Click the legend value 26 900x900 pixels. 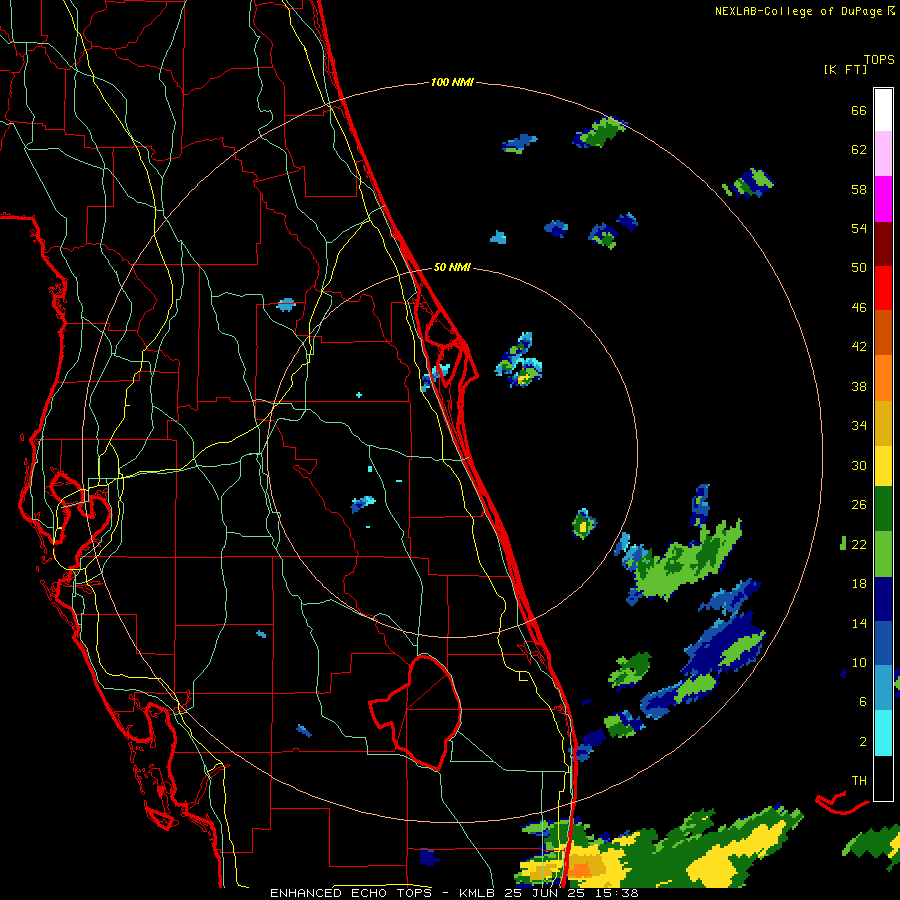859,505
